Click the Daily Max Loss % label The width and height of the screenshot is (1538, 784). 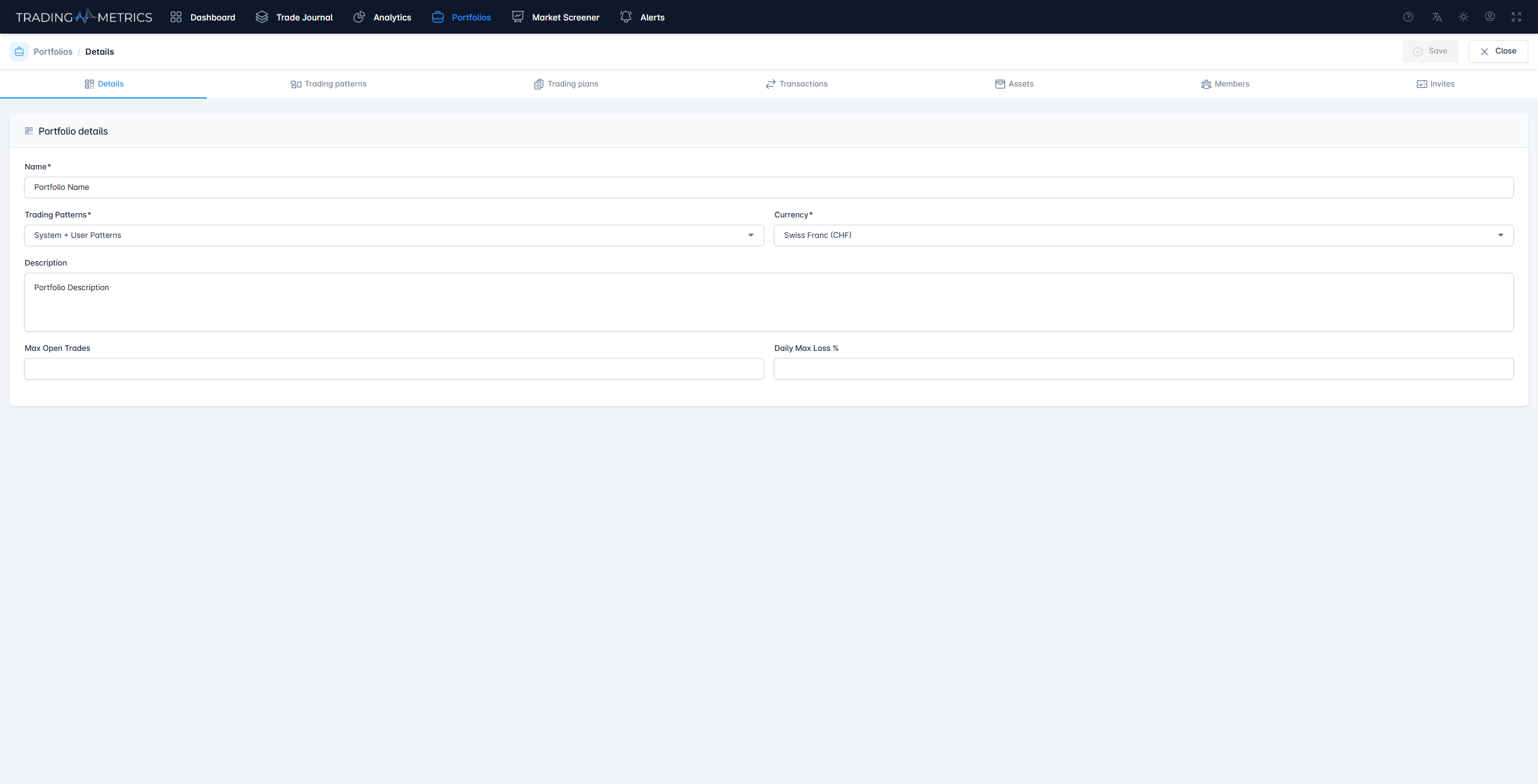pos(806,348)
